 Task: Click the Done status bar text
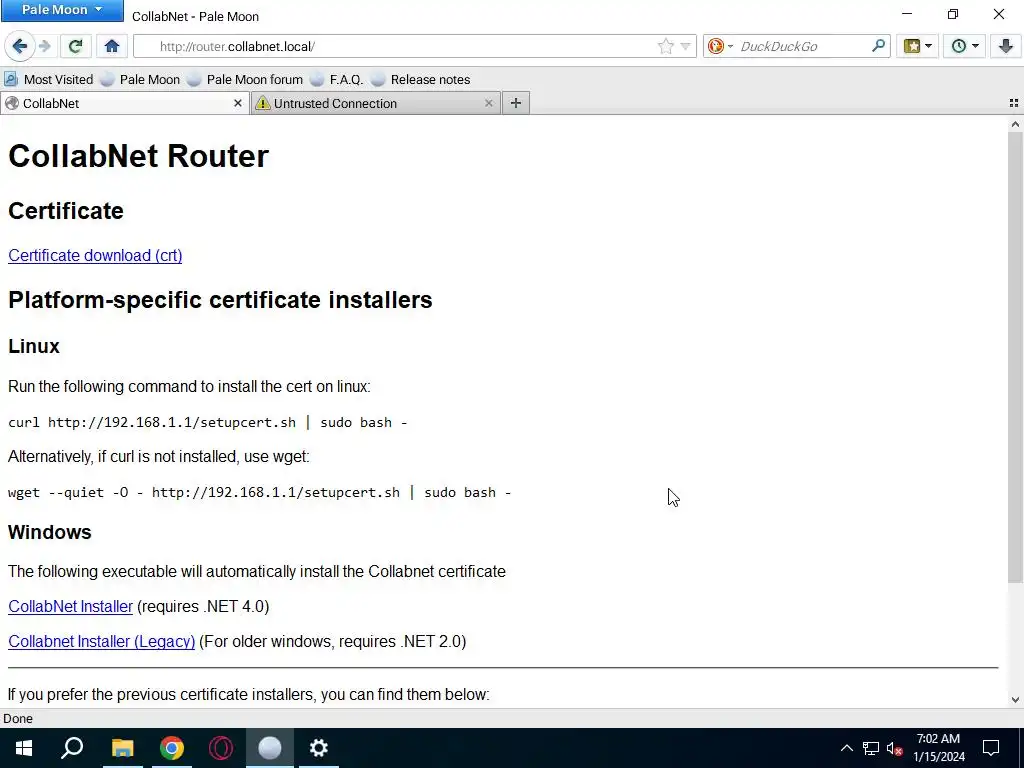[18, 718]
